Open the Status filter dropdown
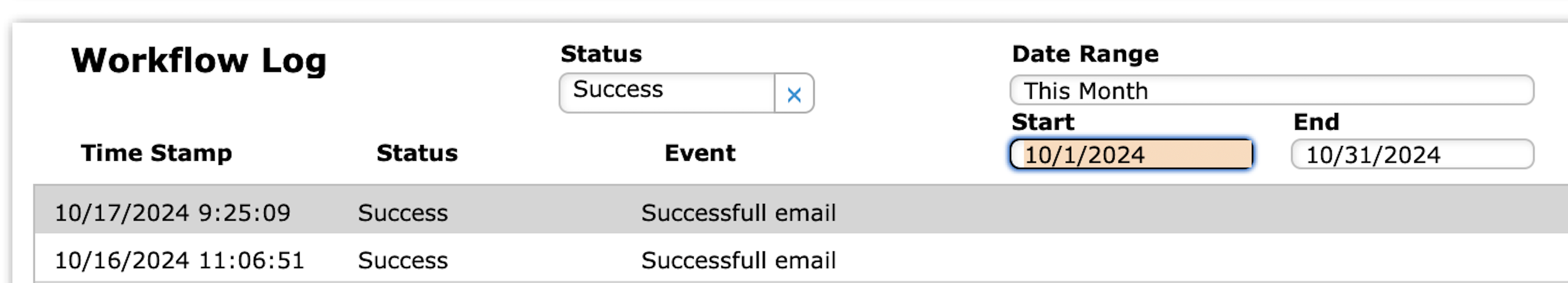This screenshot has height=283, width=1568. point(666,91)
